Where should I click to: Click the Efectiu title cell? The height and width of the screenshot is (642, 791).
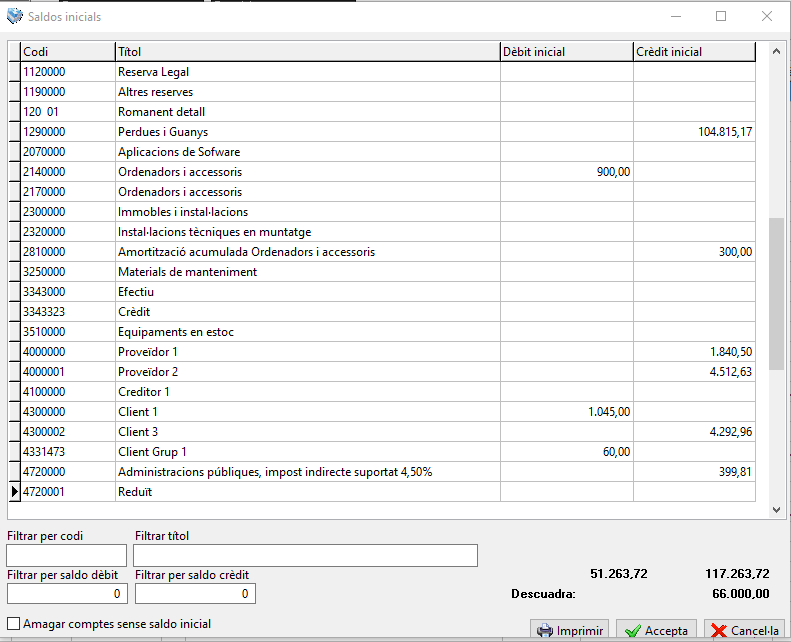pos(308,292)
